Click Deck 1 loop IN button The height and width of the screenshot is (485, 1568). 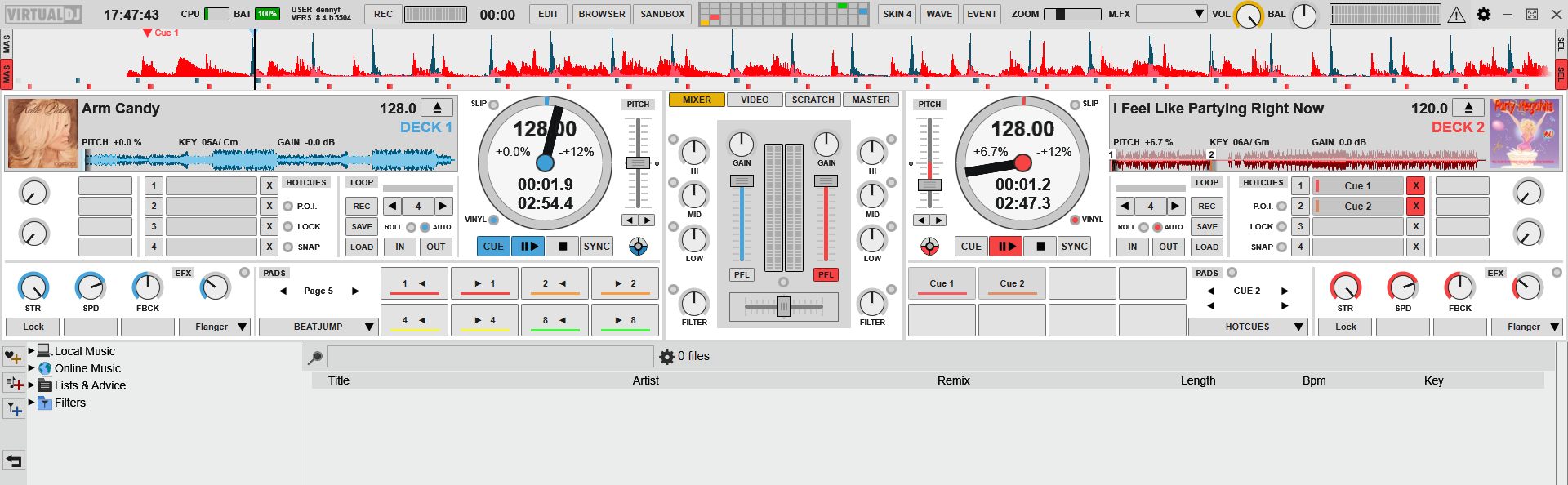point(400,247)
